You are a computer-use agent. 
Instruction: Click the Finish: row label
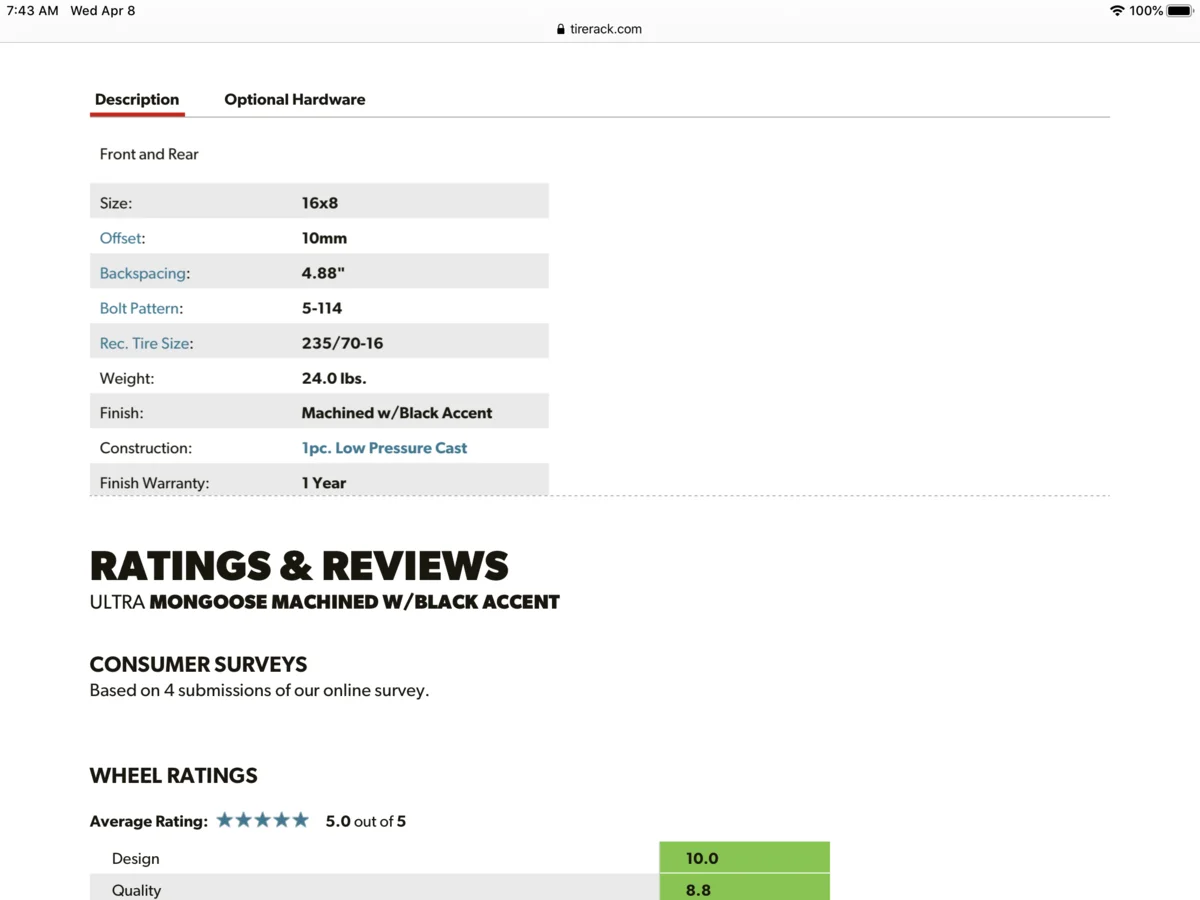(122, 413)
